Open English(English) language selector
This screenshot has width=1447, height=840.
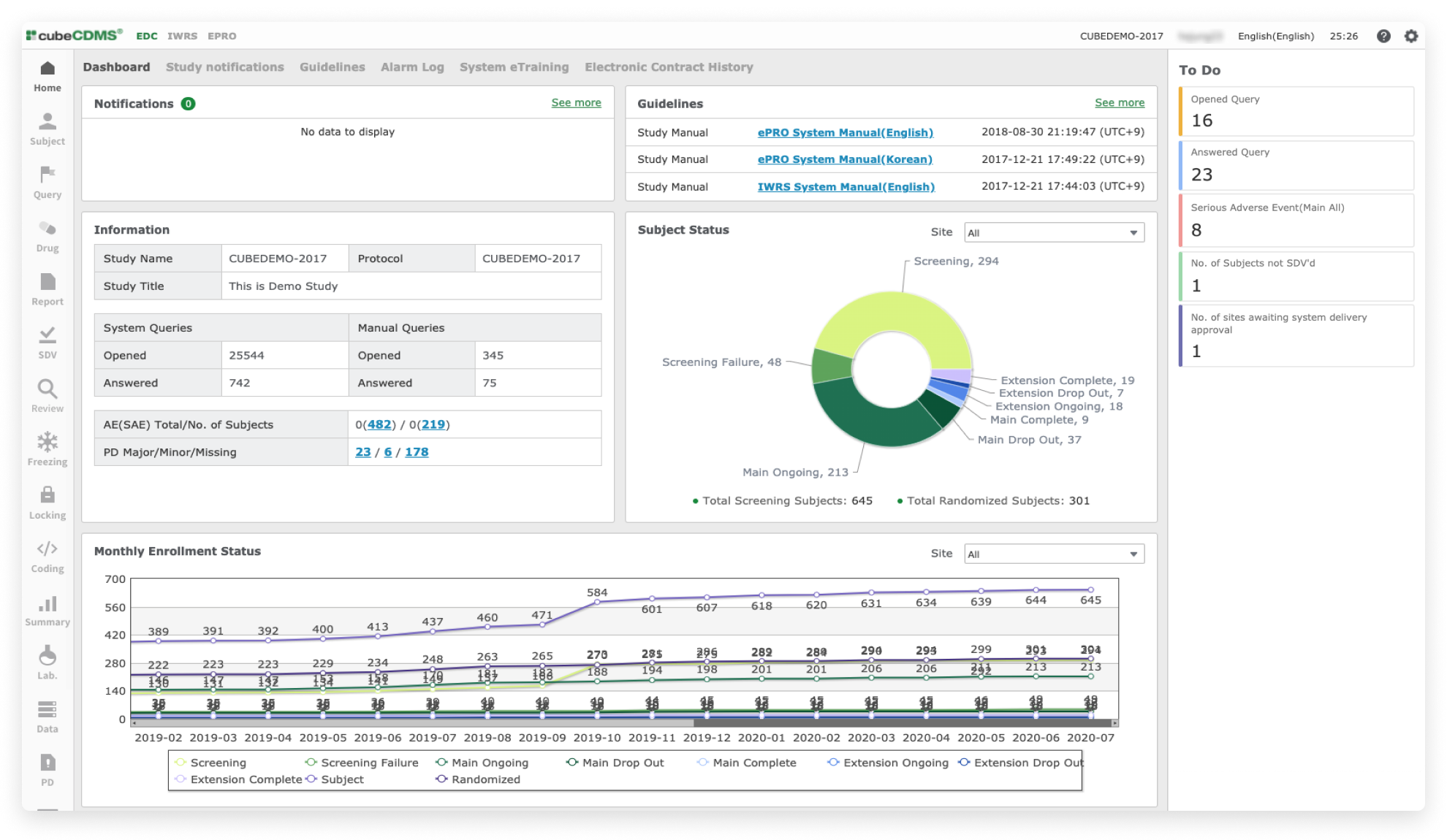click(x=1275, y=36)
